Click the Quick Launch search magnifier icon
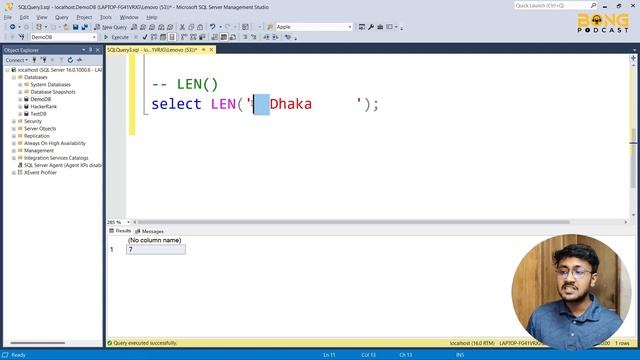 coord(593,5)
